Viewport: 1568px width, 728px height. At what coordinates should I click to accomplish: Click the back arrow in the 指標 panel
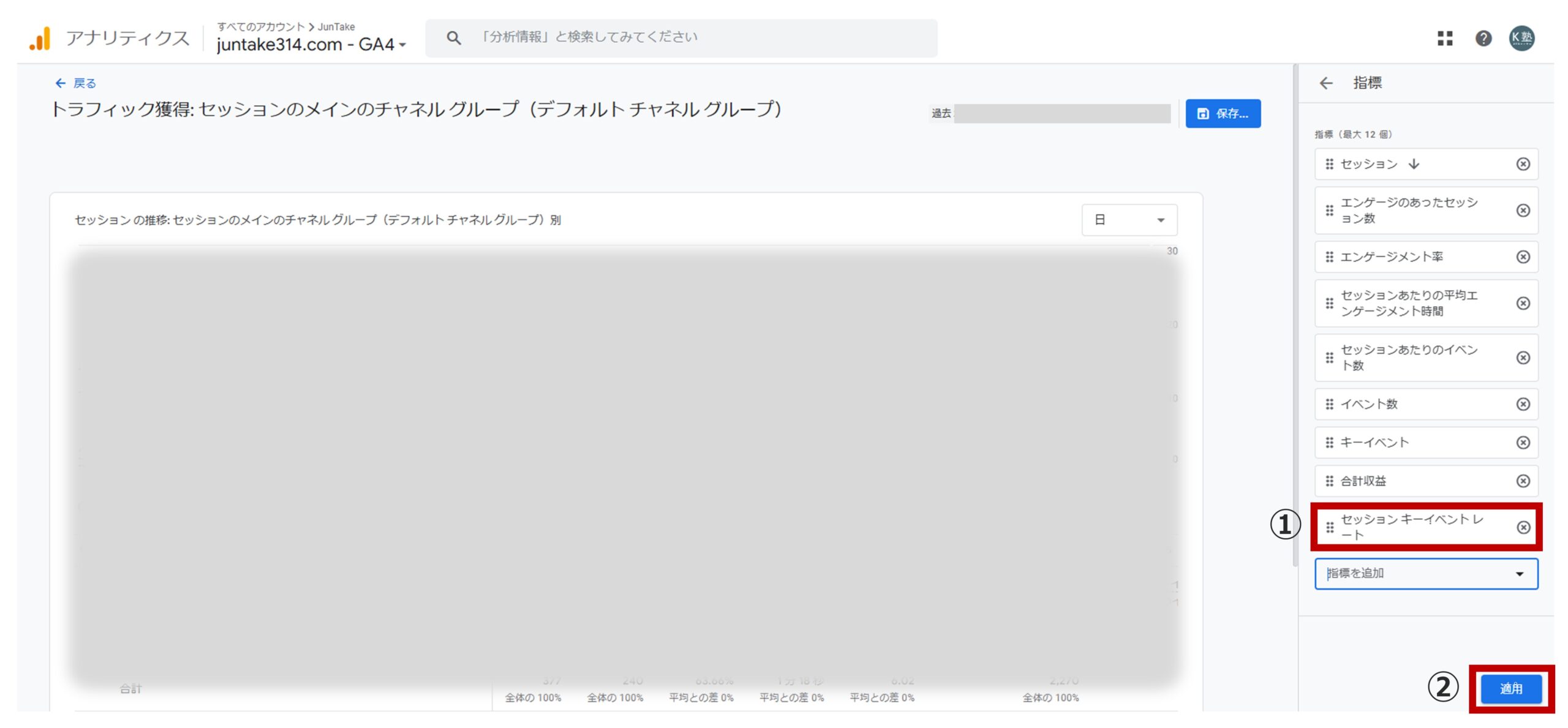pos(1326,82)
